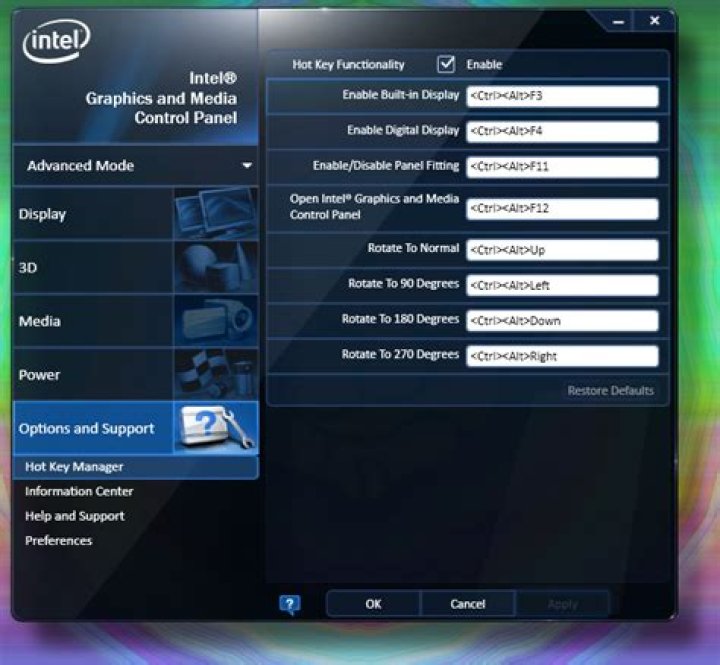Select the 3D shapes thumbnail icon
This screenshot has width=720, height=665.
click(x=215, y=267)
